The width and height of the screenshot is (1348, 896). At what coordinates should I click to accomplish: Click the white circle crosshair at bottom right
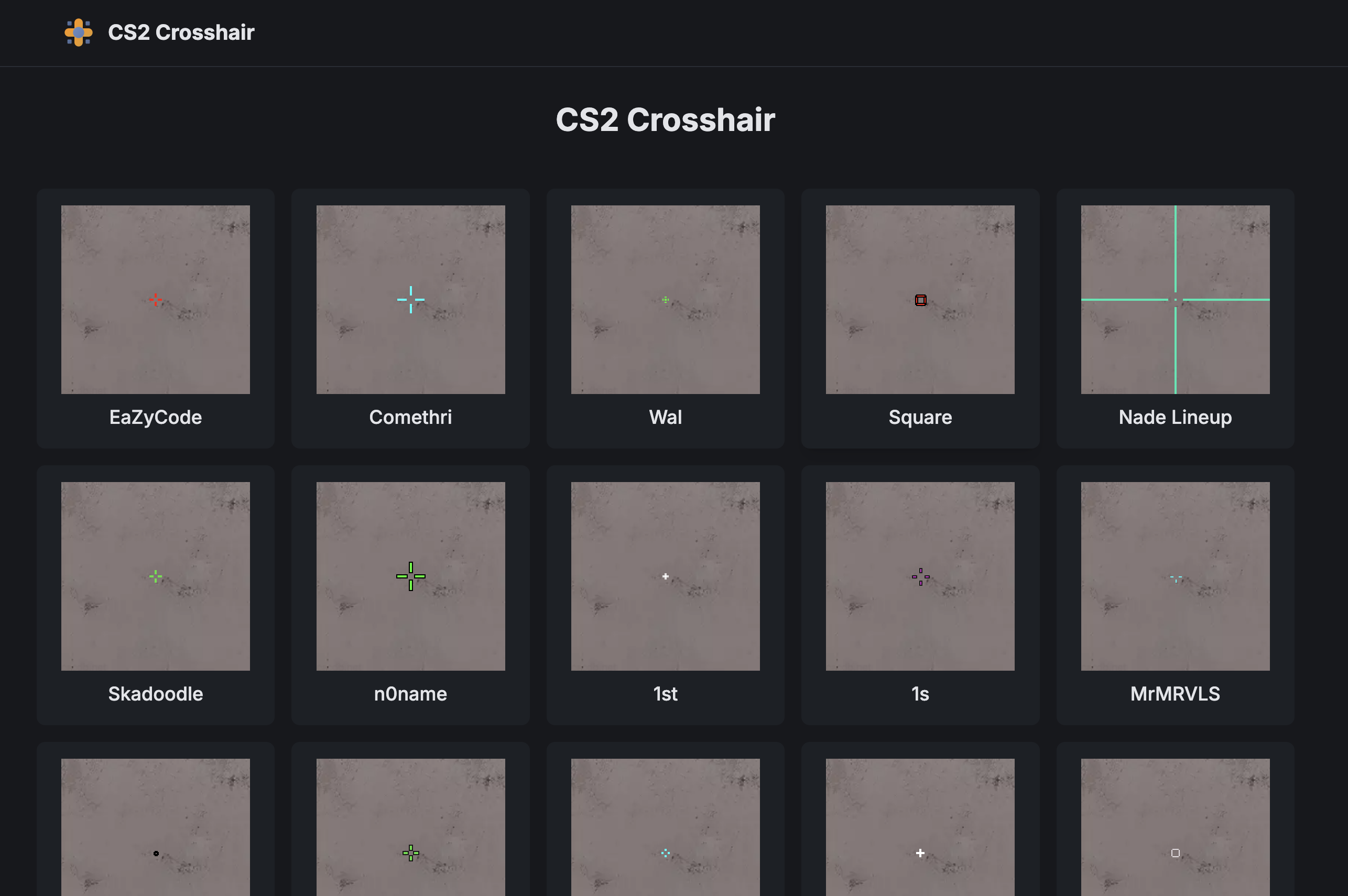click(1175, 853)
